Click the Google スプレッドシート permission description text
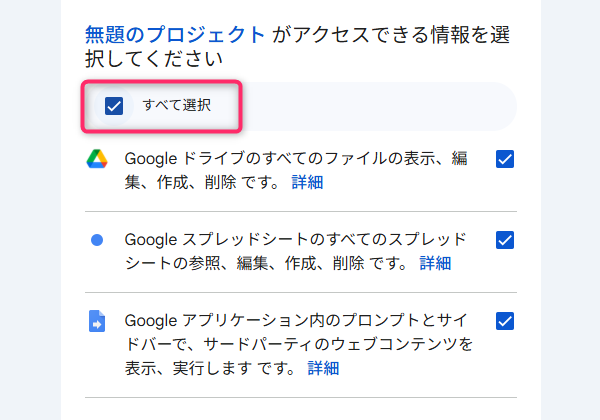Viewport: 600px width, 420px height. 296,251
